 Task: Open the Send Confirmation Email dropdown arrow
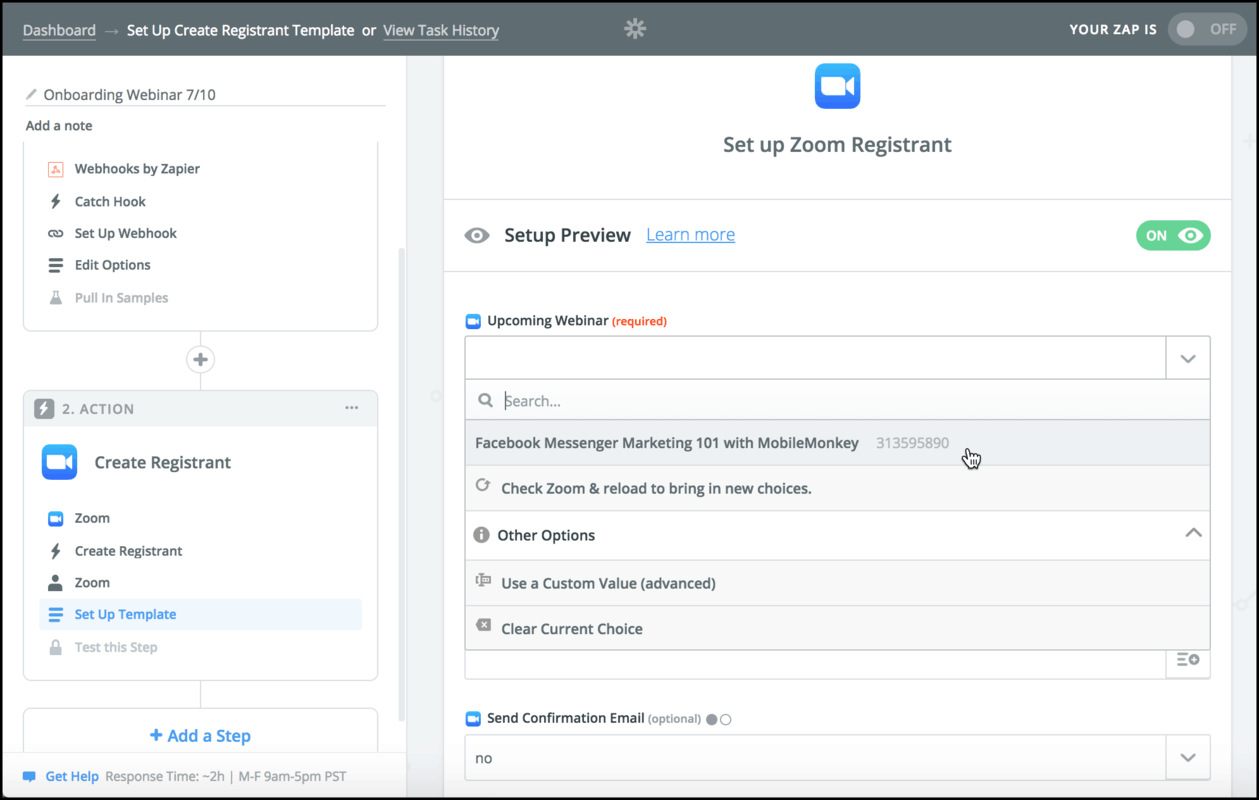[x=1188, y=758]
